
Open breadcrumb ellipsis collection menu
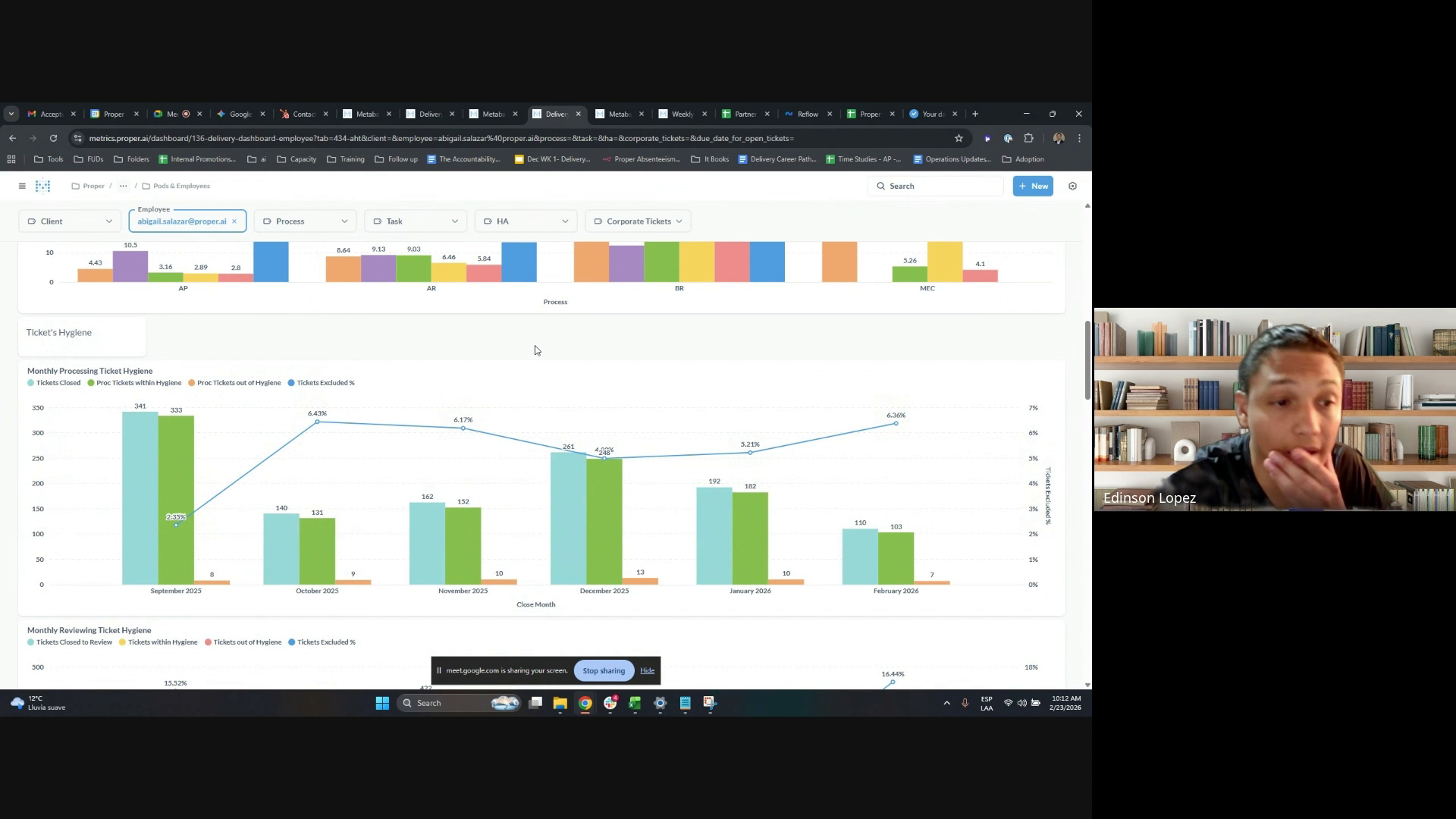click(x=123, y=186)
